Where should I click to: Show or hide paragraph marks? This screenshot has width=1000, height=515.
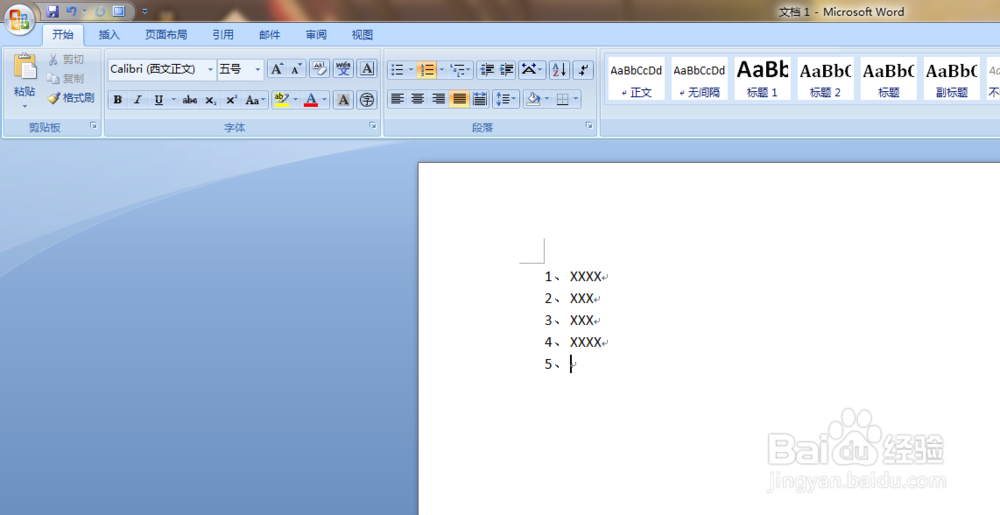[x=583, y=69]
